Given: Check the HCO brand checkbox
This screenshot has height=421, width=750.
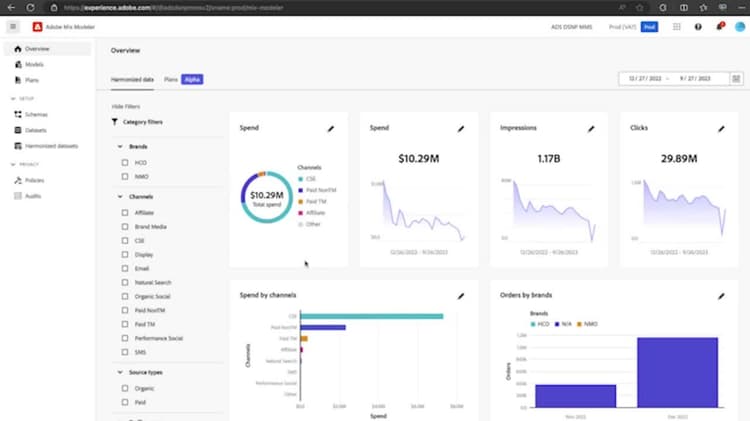Looking at the screenshot, I should pos(125,163).
